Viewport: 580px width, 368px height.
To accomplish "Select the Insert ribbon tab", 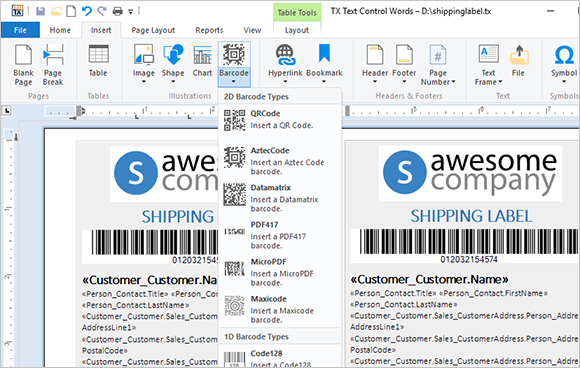I will (101, 30).
